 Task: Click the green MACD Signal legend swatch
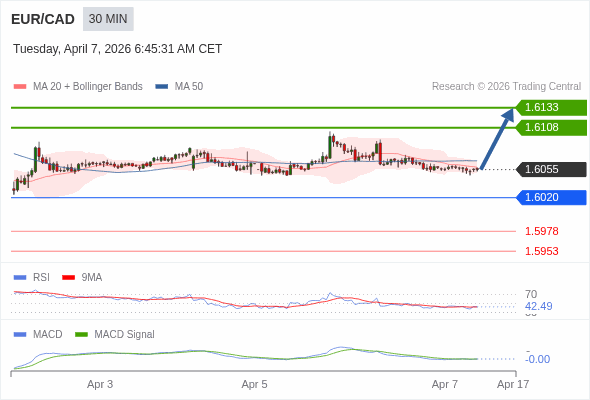coord(81,335)
